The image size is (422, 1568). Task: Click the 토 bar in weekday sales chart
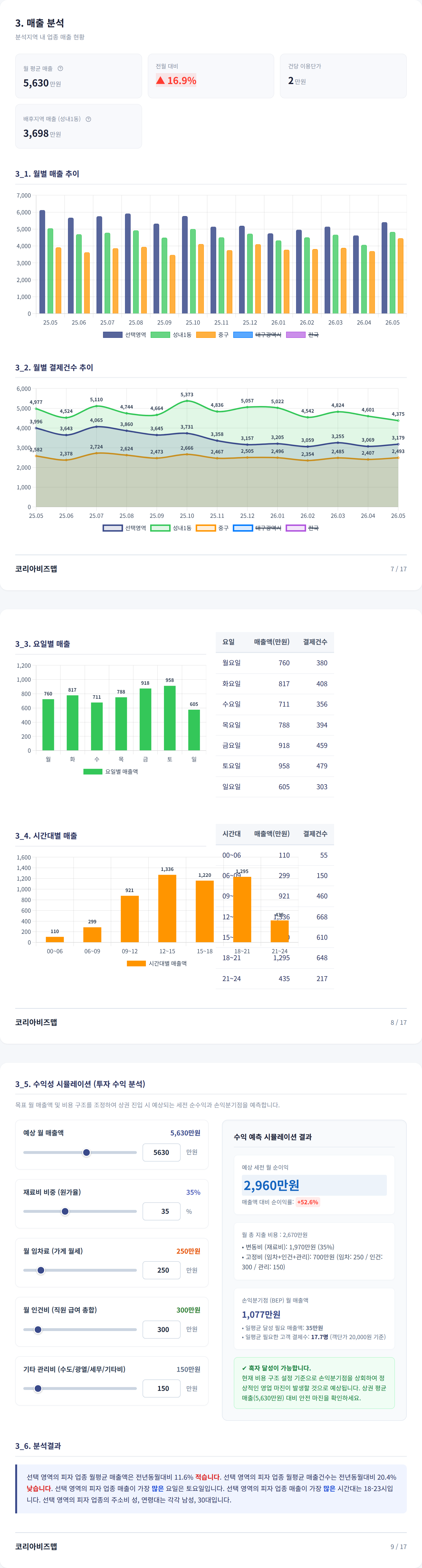(170, 718)
